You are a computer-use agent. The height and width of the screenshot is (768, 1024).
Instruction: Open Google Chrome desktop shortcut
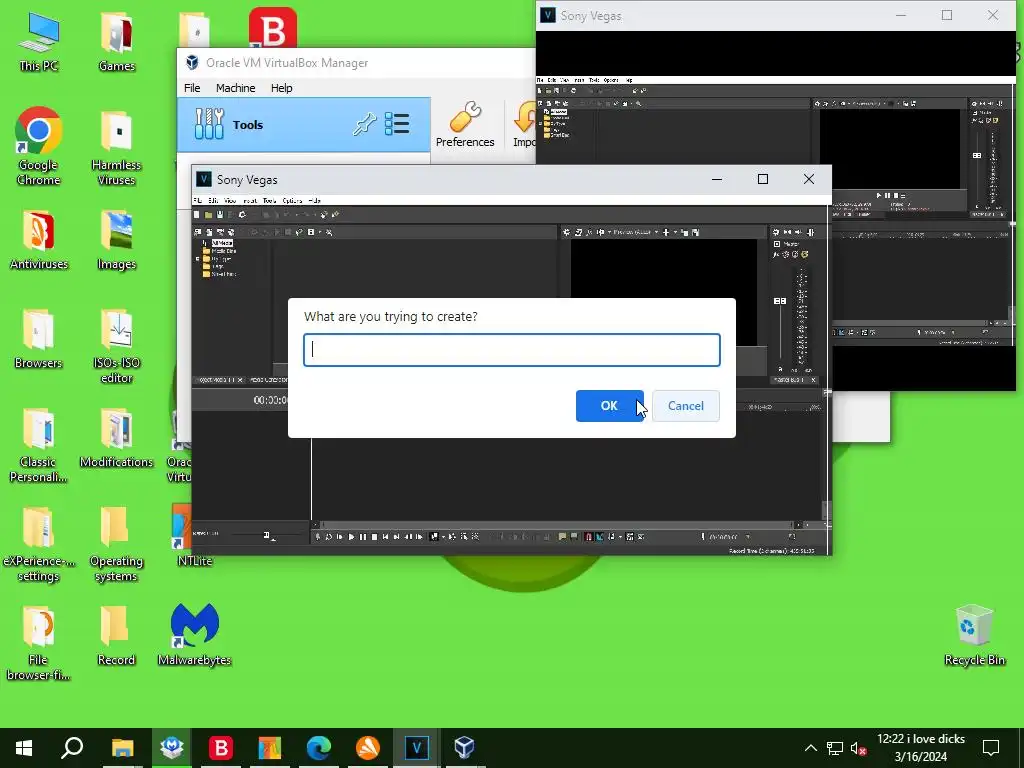point(39,146)
